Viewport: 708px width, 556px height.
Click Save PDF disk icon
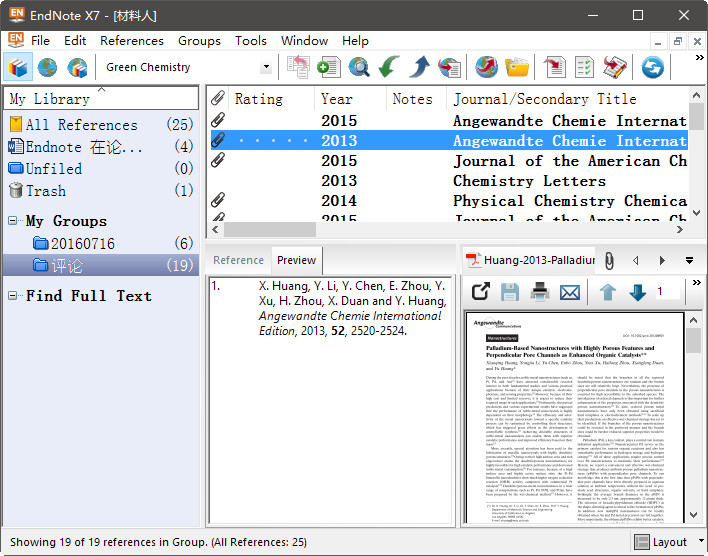point(510,292)
